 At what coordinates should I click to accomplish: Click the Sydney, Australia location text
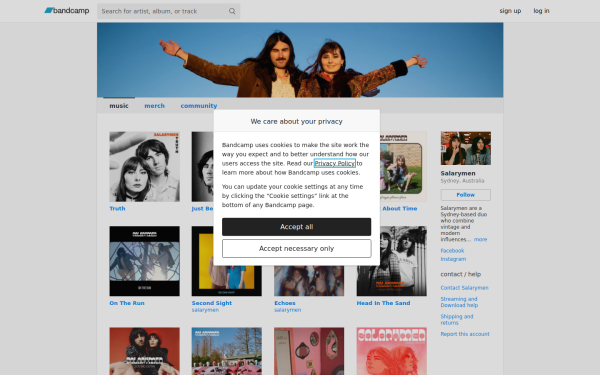click(462, 181)
